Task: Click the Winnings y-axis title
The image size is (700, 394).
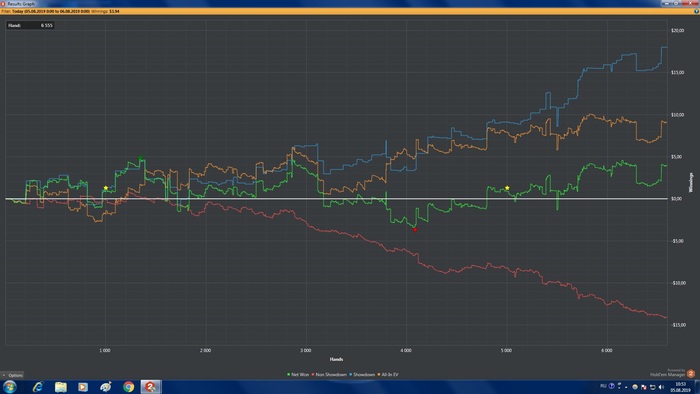Action: pos(691,182)
